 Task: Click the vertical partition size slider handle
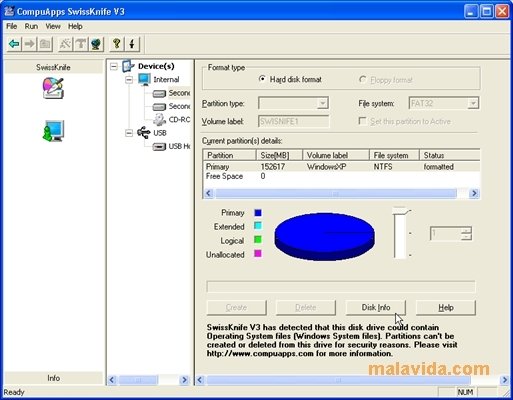(400, 211)
